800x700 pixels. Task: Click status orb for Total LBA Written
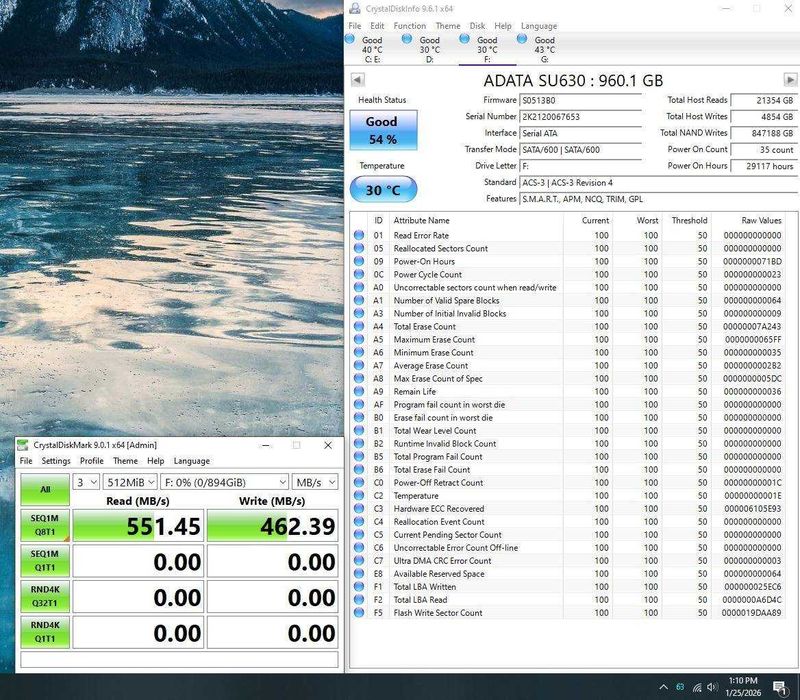[x=359, y=587]
